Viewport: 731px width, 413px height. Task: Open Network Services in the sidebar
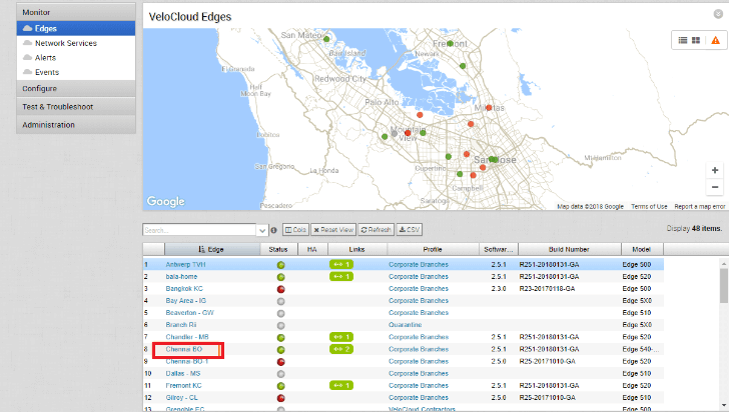(x=66, y=43)
